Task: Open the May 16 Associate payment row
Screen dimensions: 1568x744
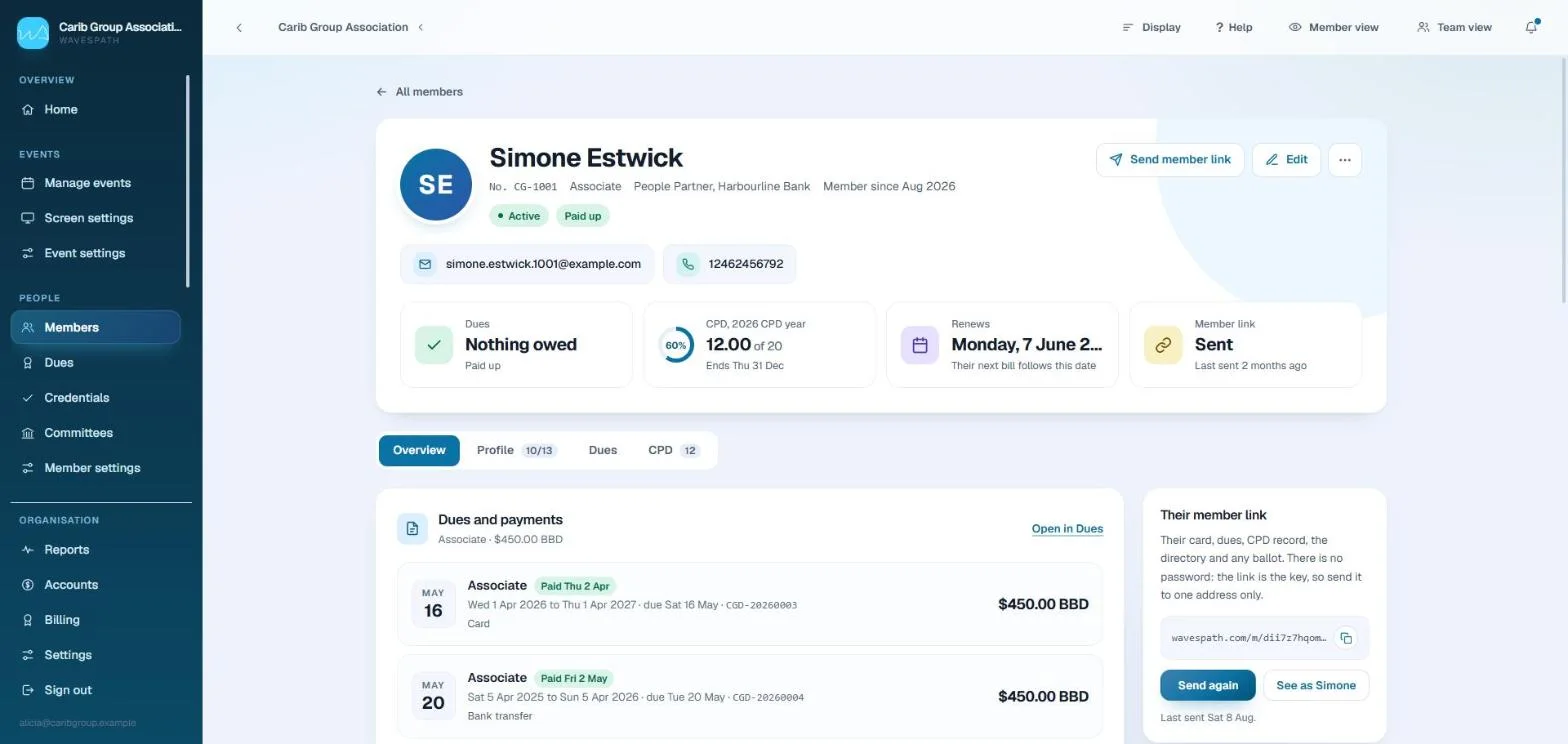Action: (x=750, y=604)
